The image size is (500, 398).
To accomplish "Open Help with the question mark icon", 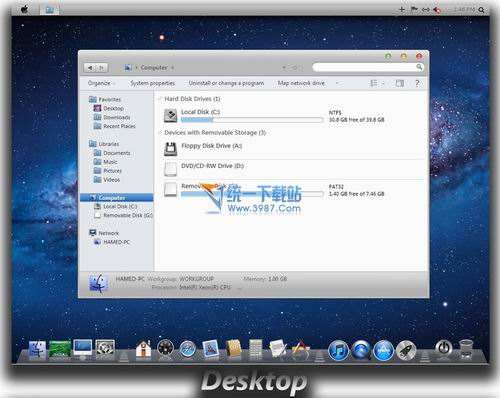I will pyautogui.click(x=417, y=83).
